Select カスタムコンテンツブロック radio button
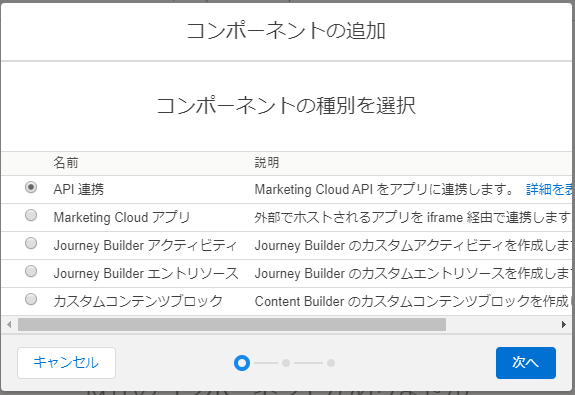The height and width of the screenshot is (395, 575). (x=31, y=299)
